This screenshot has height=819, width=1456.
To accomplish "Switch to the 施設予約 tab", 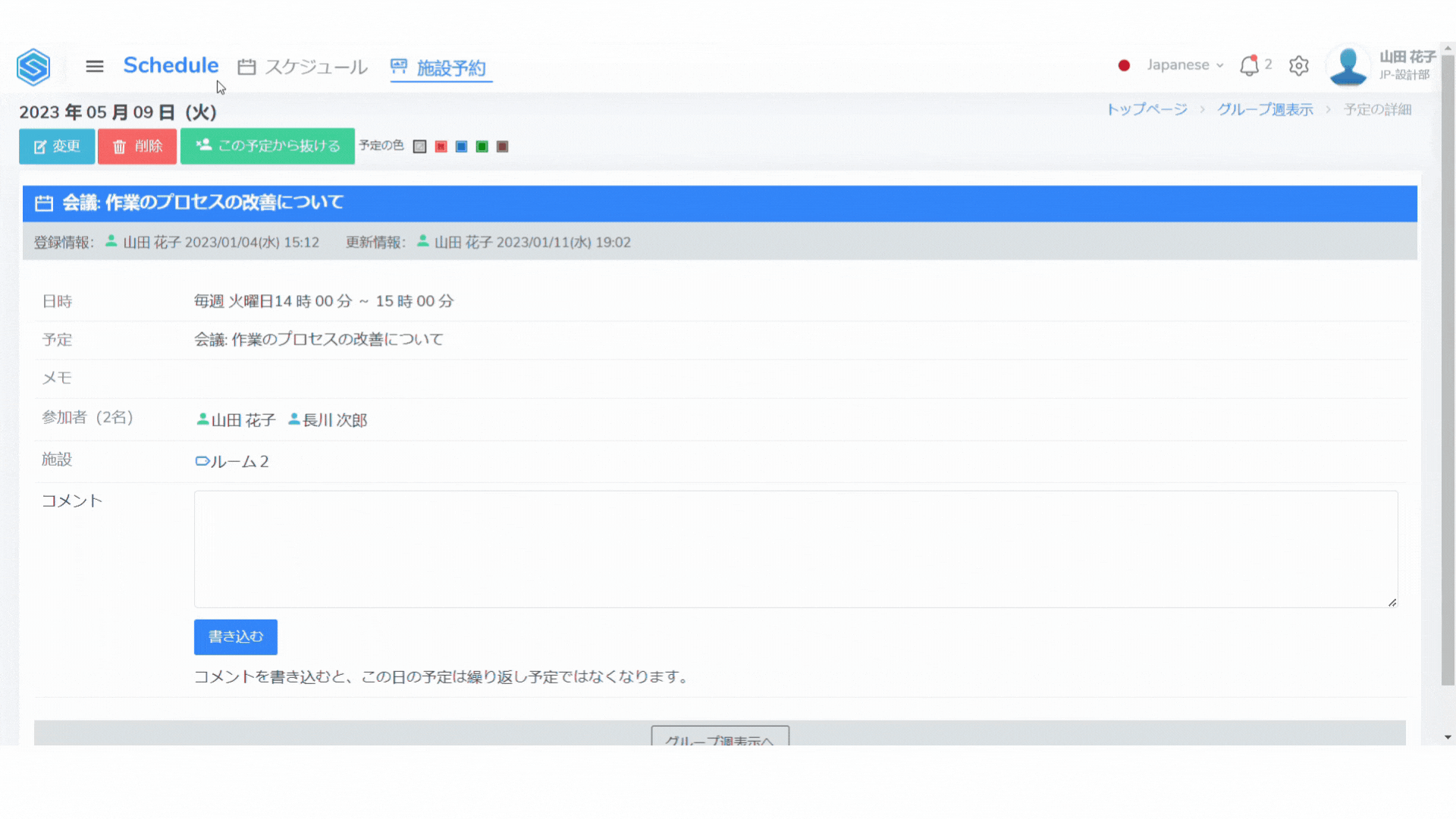I will click(x=441, y=67).
